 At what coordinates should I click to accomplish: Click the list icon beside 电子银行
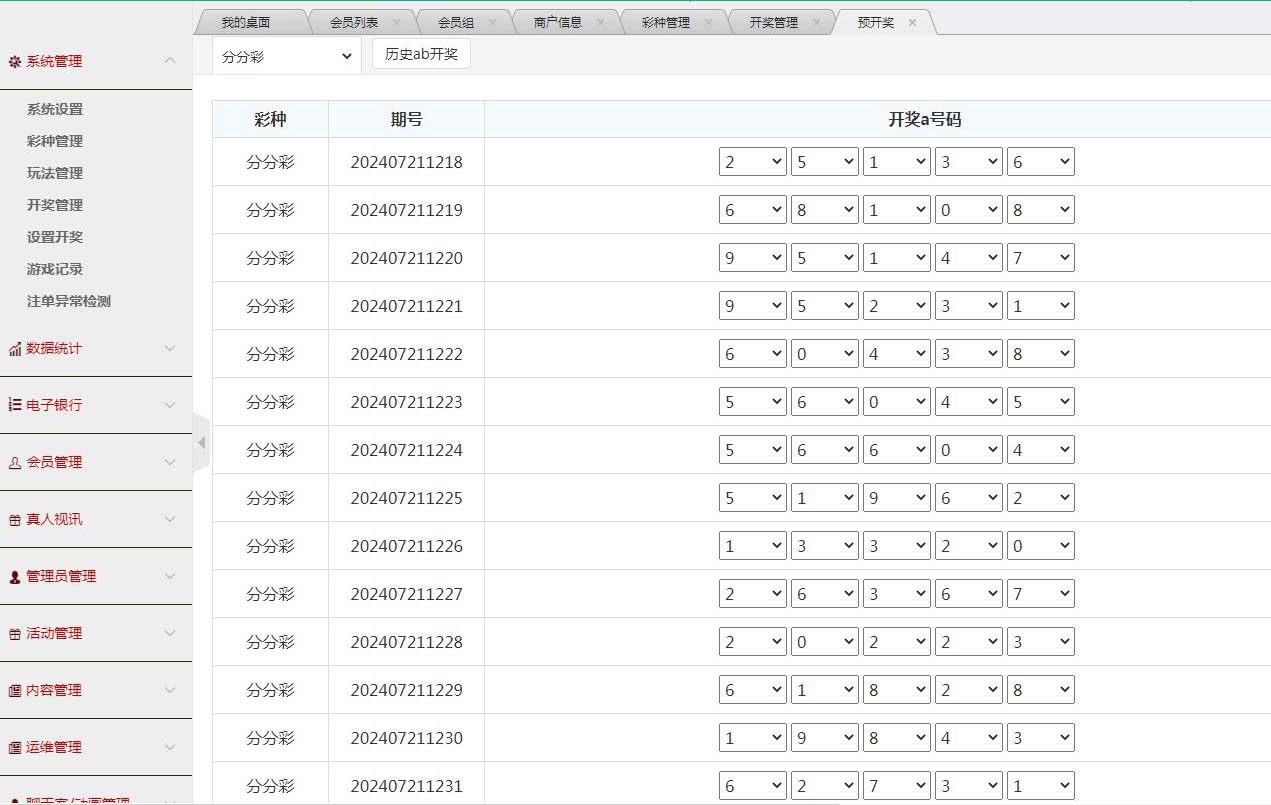click(x=15, y=405)
